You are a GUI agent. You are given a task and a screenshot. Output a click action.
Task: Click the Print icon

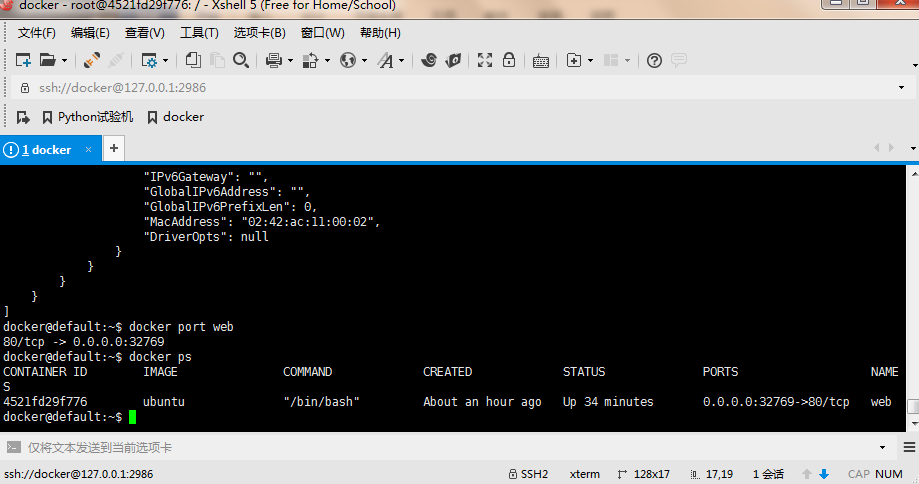pyautogui.click(x=274, y=60)
